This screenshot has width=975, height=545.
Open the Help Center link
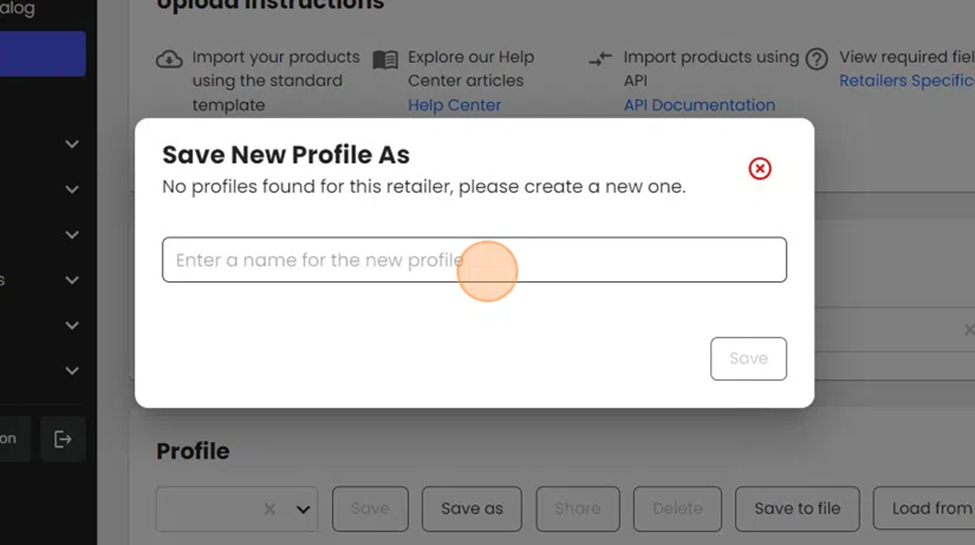pyautogui.click(x=454, y=105)
